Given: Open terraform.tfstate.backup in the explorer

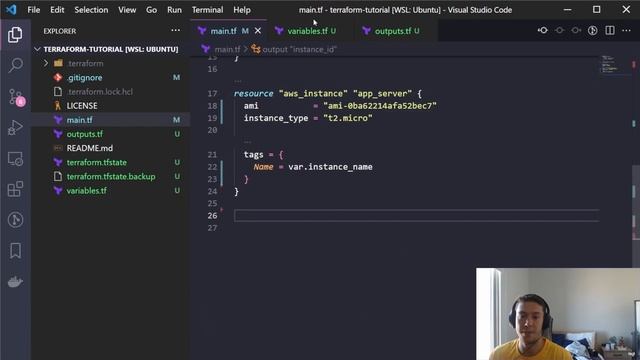Looking at the screenshot, I should tap(111, 176).
